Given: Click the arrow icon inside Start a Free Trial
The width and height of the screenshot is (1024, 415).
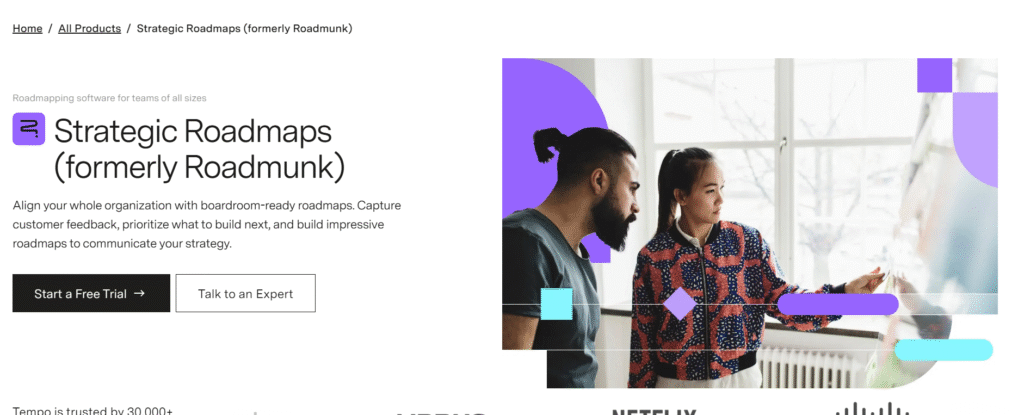Looking at the screenshot, I should click(138, 293).
